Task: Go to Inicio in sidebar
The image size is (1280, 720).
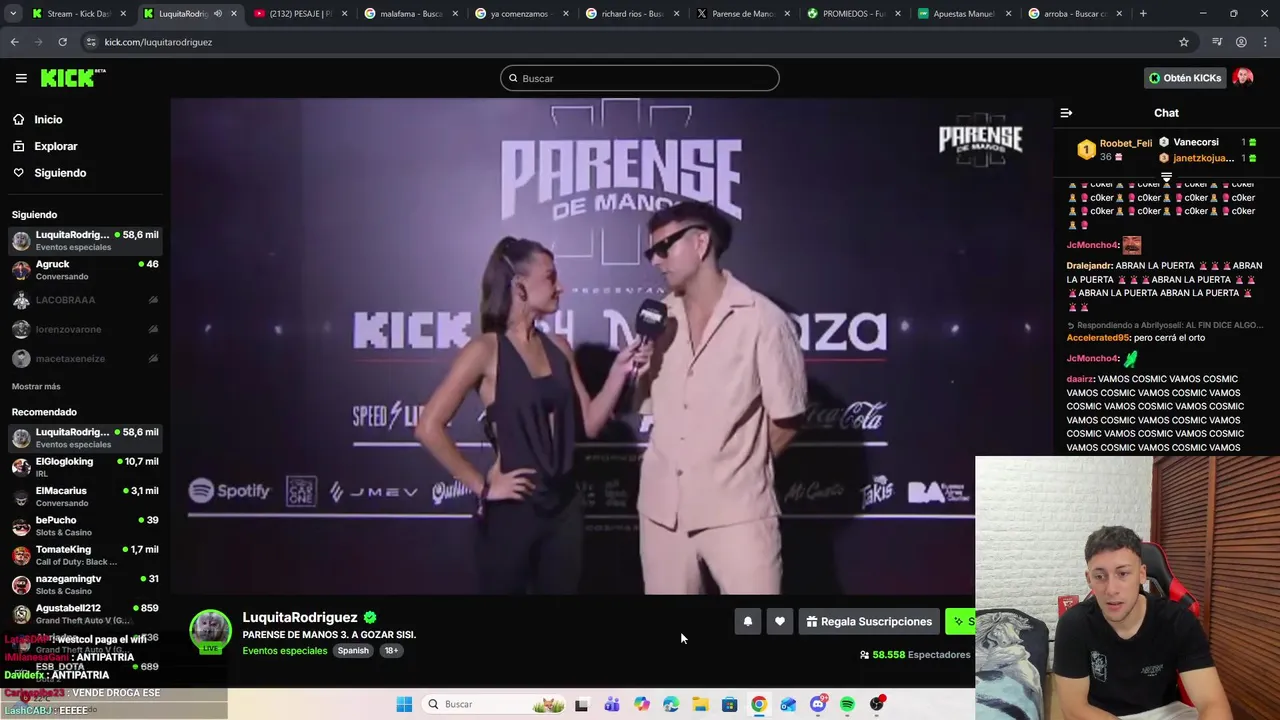Action: coord(48,119)
